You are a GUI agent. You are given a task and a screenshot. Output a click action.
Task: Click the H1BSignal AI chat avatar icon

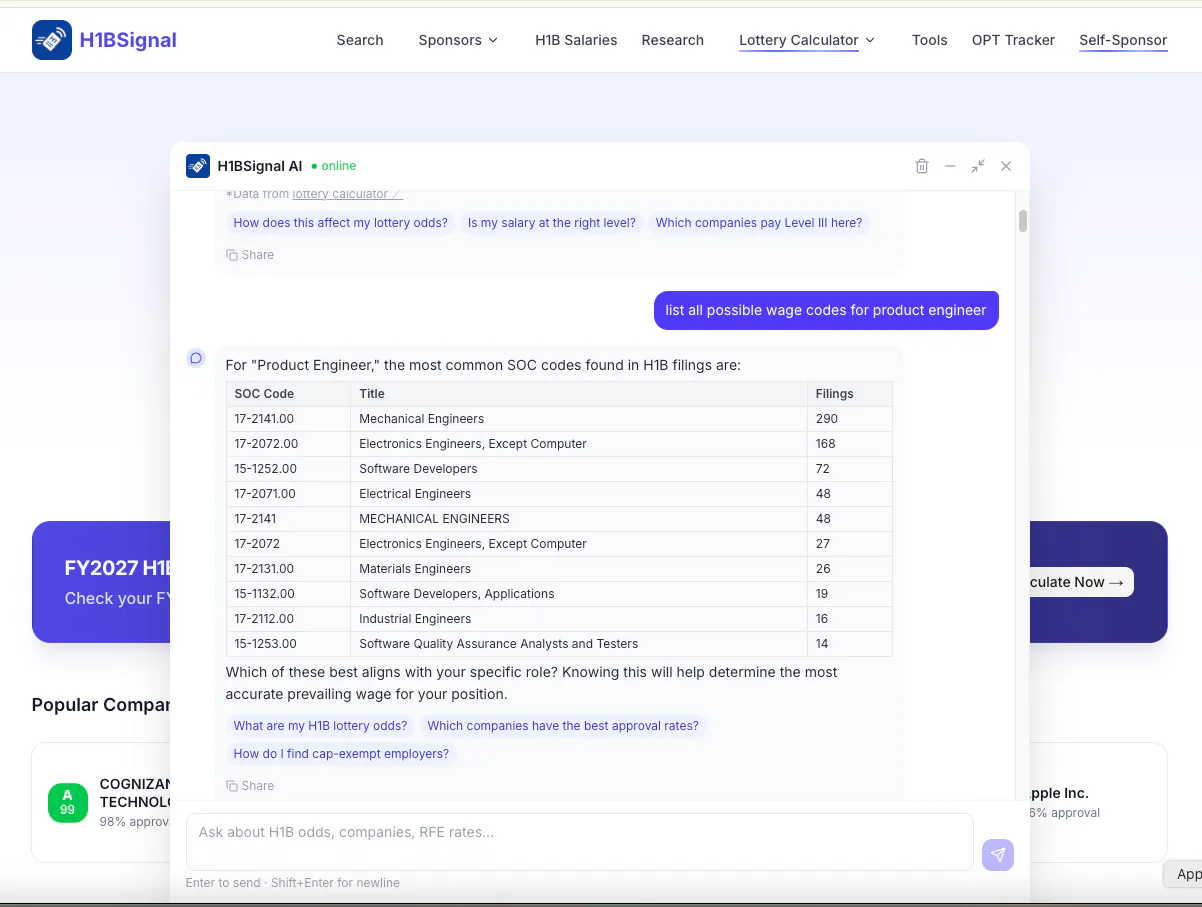(198, 166)
